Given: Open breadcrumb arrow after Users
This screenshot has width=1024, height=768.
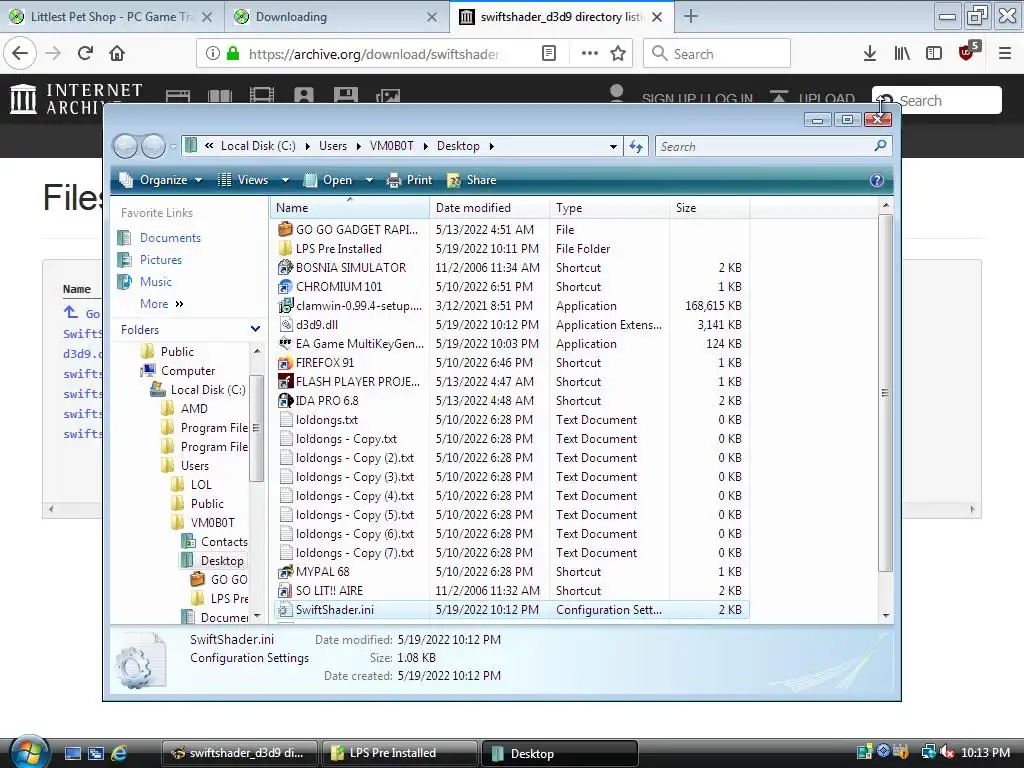Looking at the screenshot, I should coord(359,146).
